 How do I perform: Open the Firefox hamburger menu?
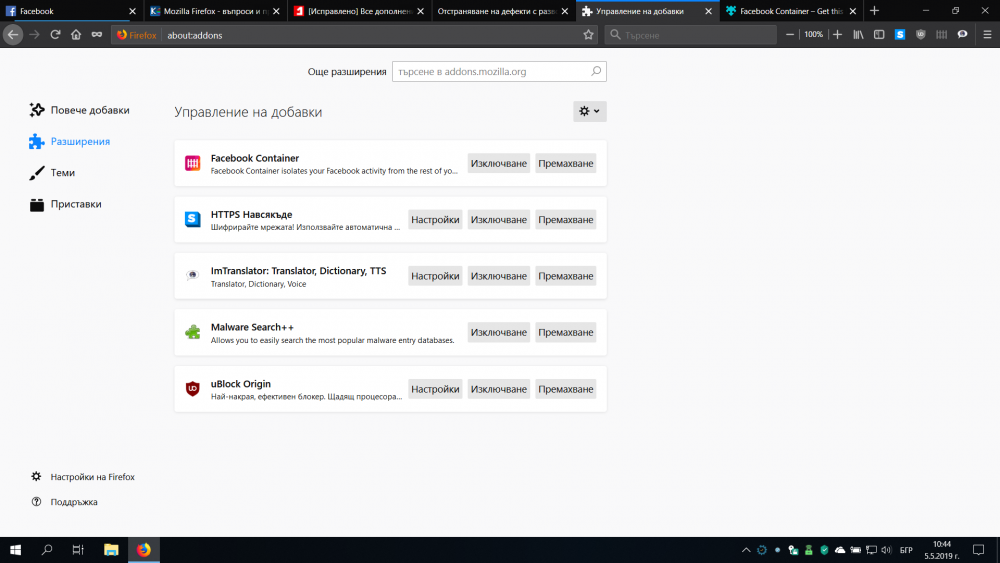(987, 35)
